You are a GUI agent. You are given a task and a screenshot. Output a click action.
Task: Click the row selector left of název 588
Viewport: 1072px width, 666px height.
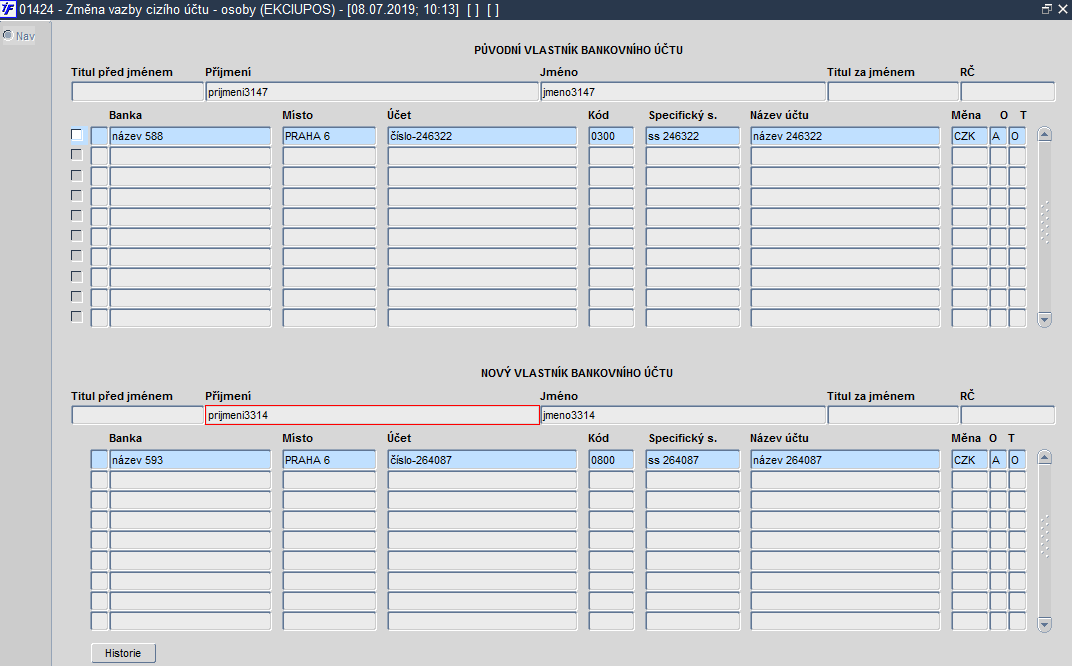100,136
